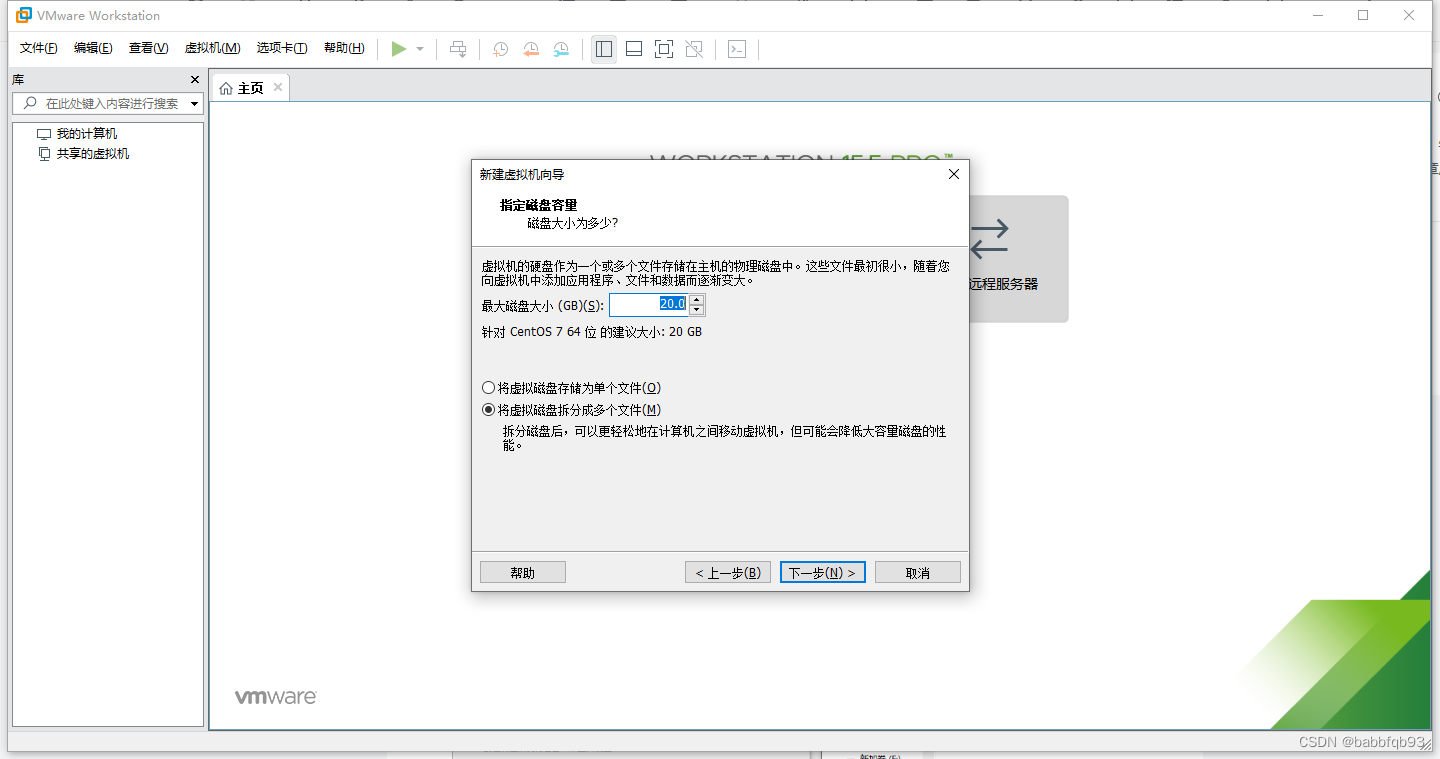Close the library panel with its X
The width and height of the screenshot is (1440, 759).
point(195,79)
